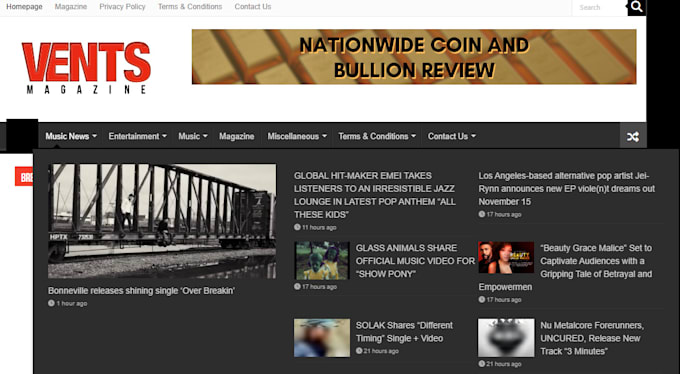The height and width of the screenshot is (374, 680).
Task: Read 'Bonneville releases shining single Over Breakin'
Action: click(x=141, y=291)
